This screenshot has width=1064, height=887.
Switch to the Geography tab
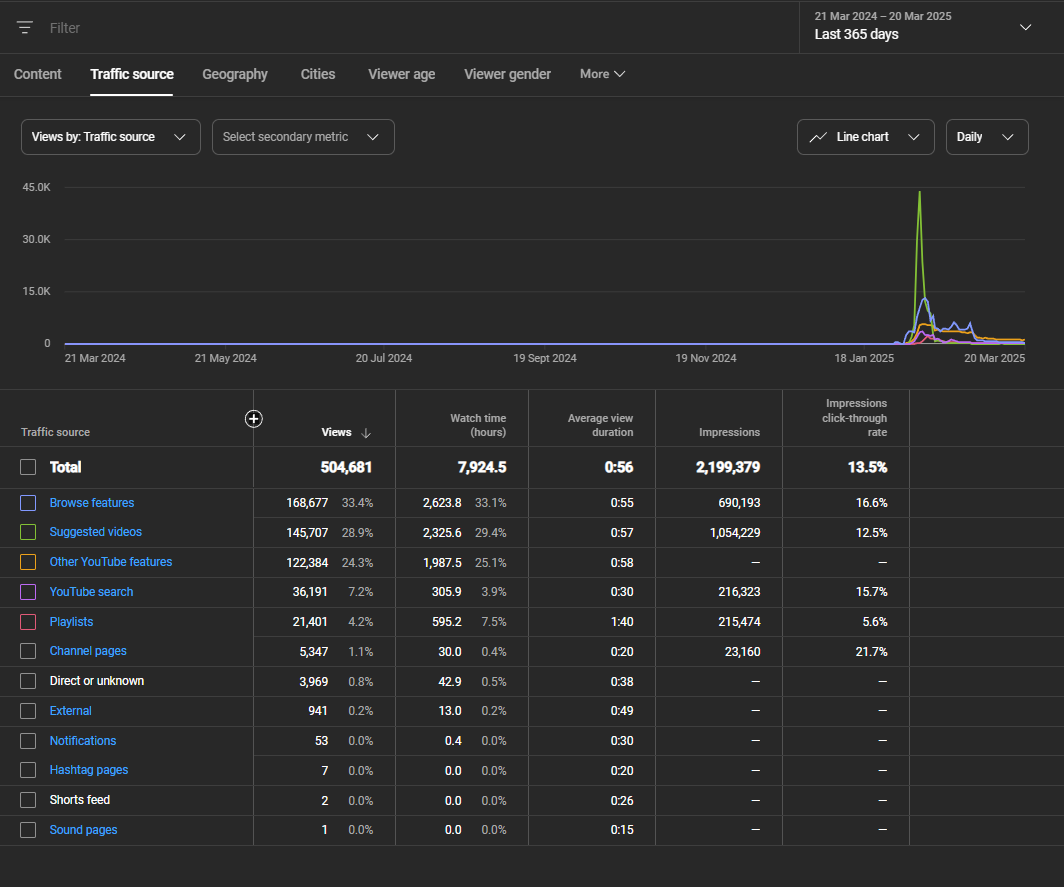(x=235, y=74)
